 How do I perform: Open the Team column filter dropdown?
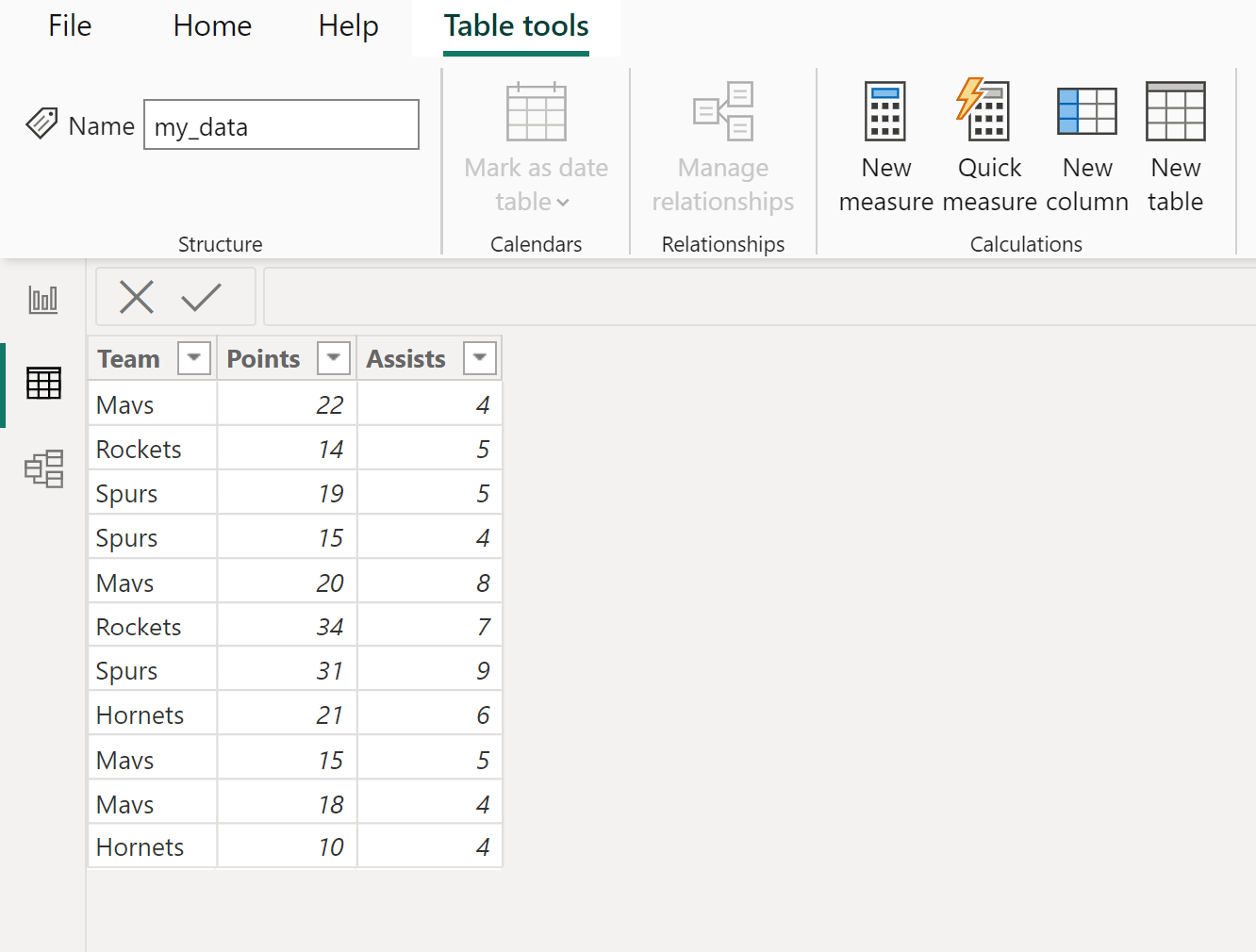point(193,358)
